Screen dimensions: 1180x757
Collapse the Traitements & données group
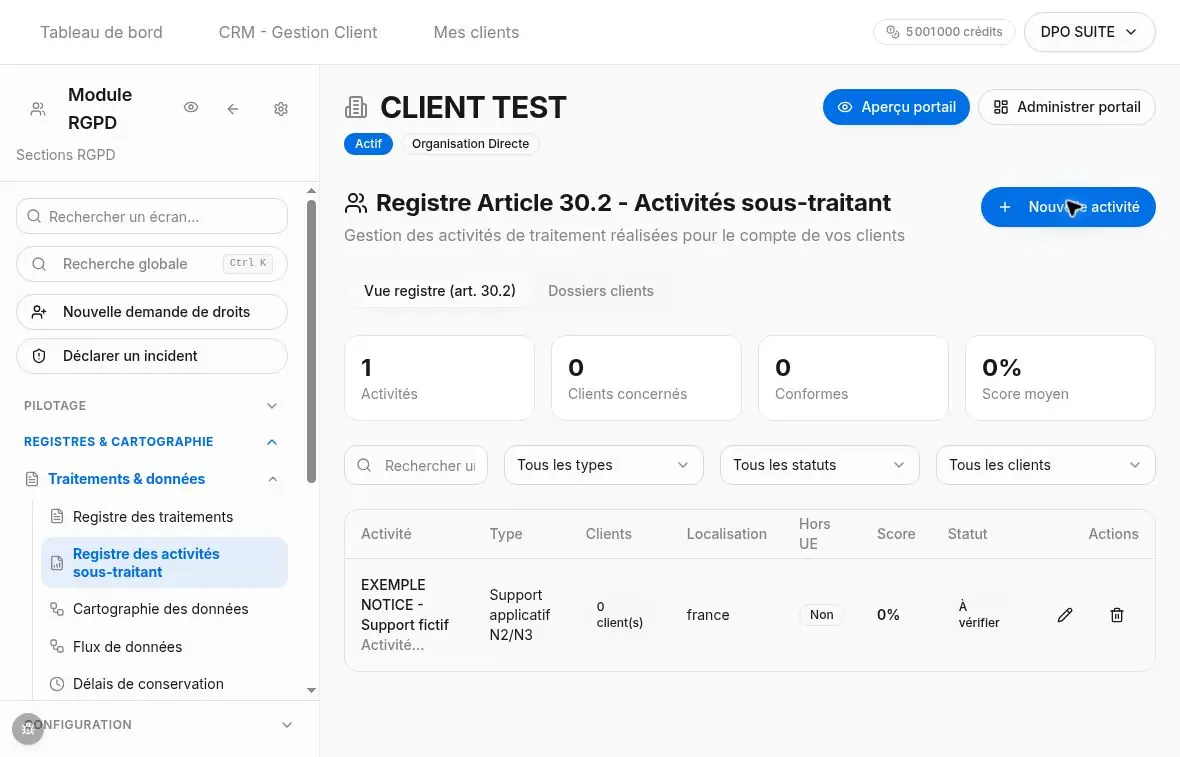tap(273, 479)
